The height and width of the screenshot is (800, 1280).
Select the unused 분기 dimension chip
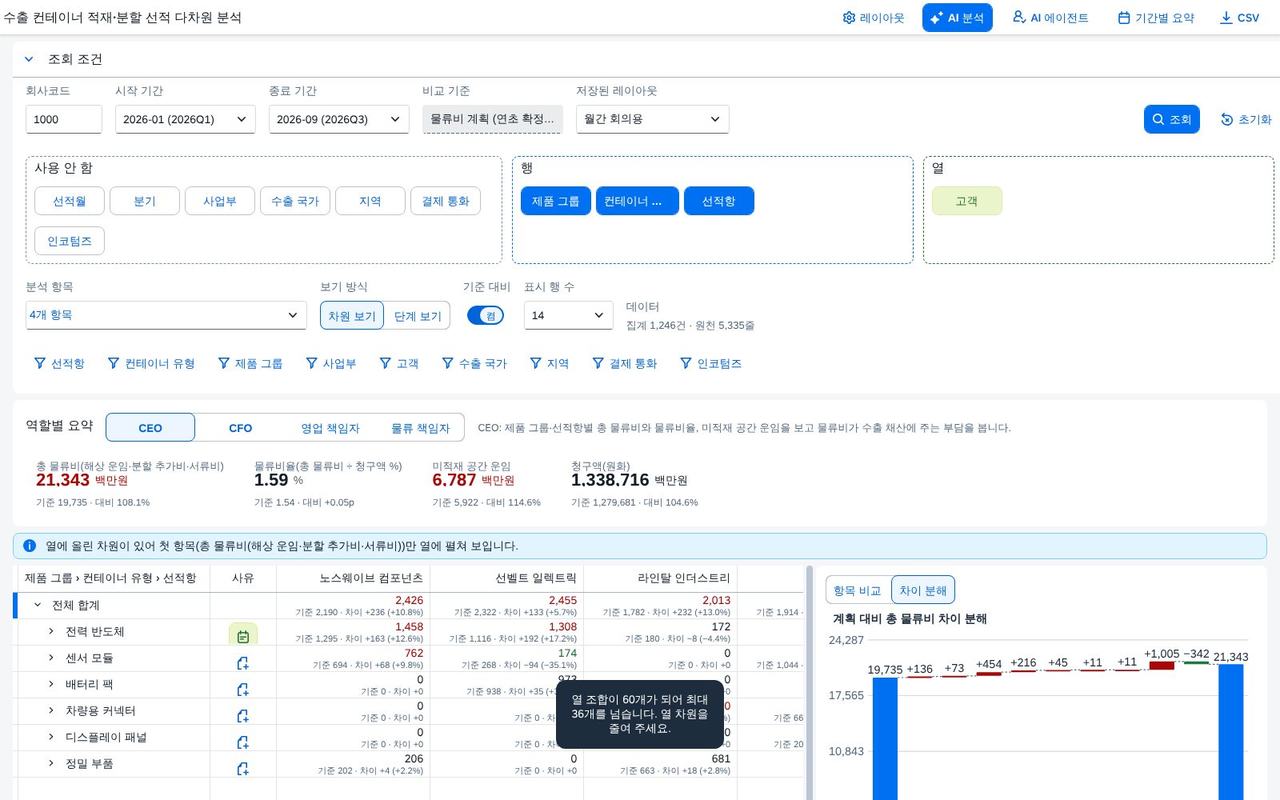145,201
